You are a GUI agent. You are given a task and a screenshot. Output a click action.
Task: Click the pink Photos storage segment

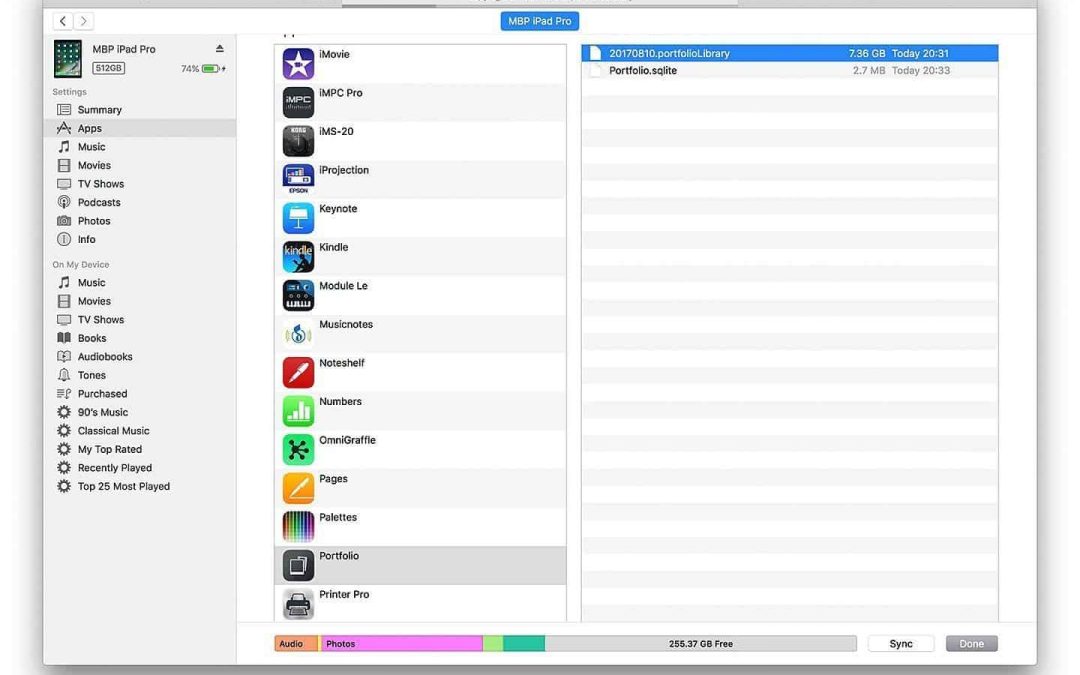tap(400, 644)
